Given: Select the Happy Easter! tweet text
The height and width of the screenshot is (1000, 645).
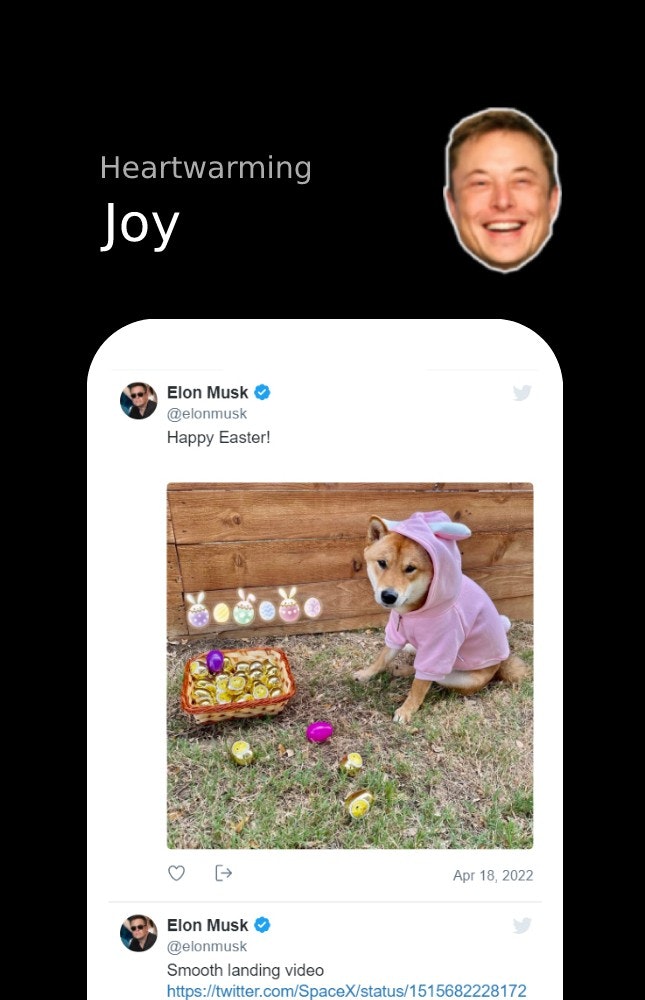Looking at the screenshot, I should pyautogui.click(x=219, y=437).
